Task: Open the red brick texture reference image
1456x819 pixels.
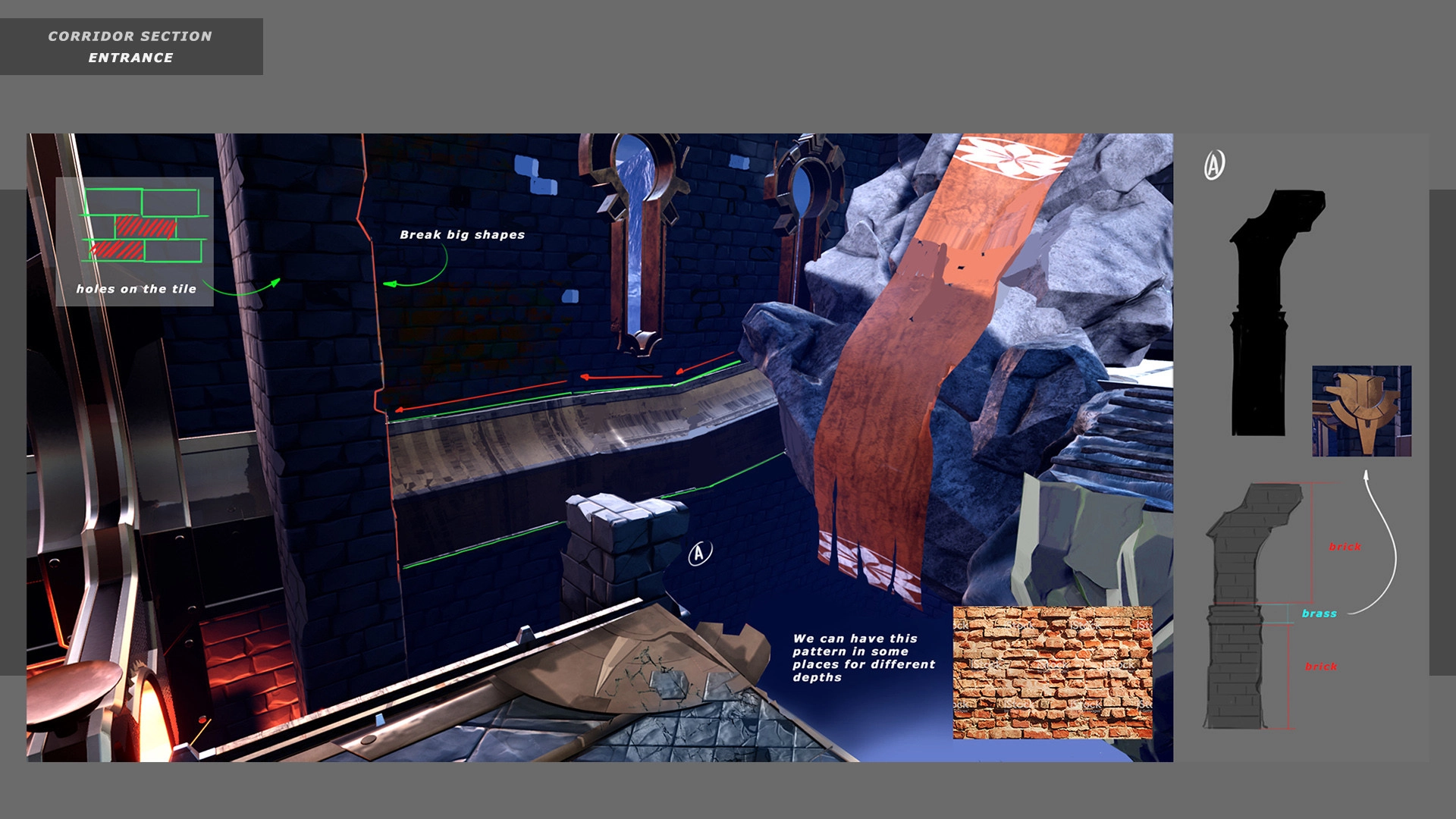Action: point(1052,672)
